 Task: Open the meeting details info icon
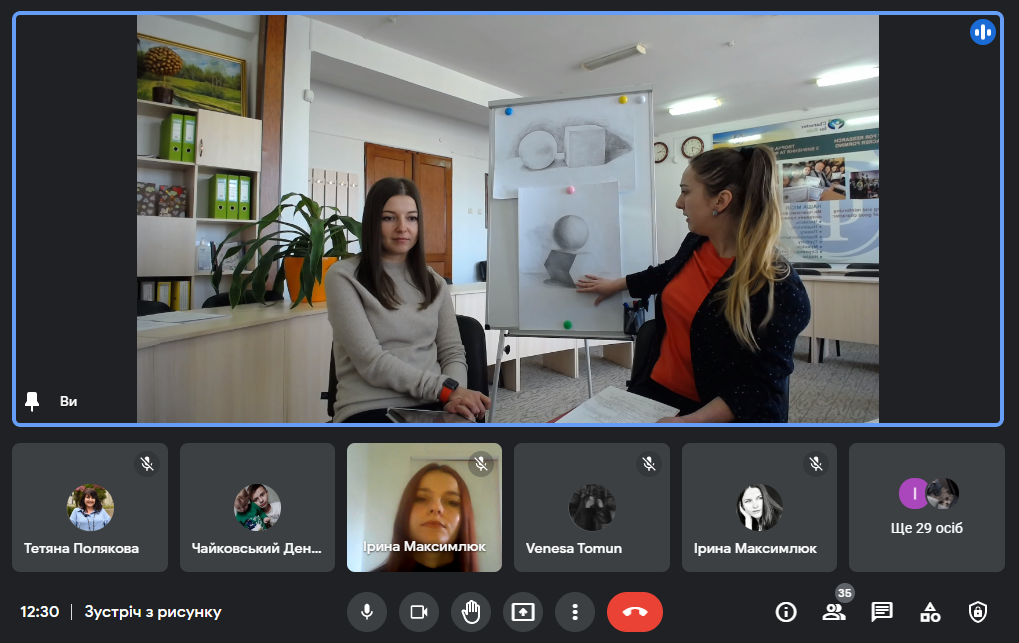pos(786,612)
